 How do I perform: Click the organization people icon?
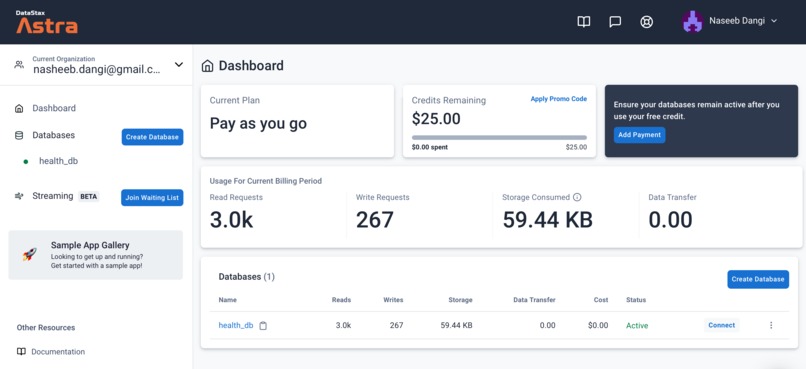point(19,65)
